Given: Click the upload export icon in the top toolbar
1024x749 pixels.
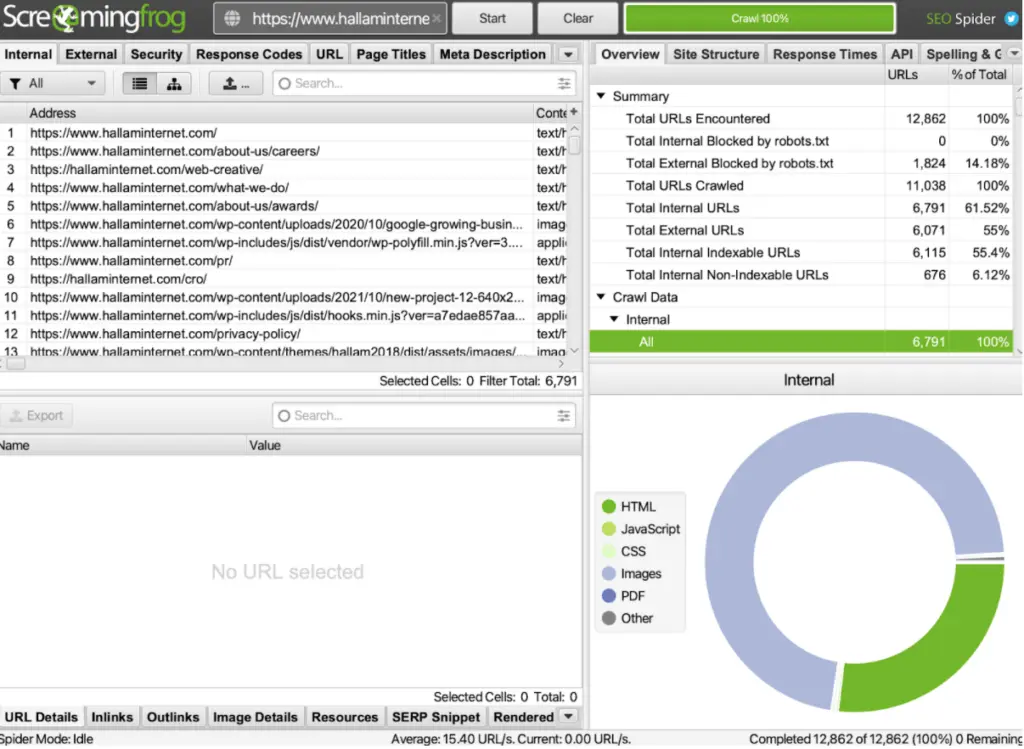Looking at the screenshot, I should click(236, 84).
